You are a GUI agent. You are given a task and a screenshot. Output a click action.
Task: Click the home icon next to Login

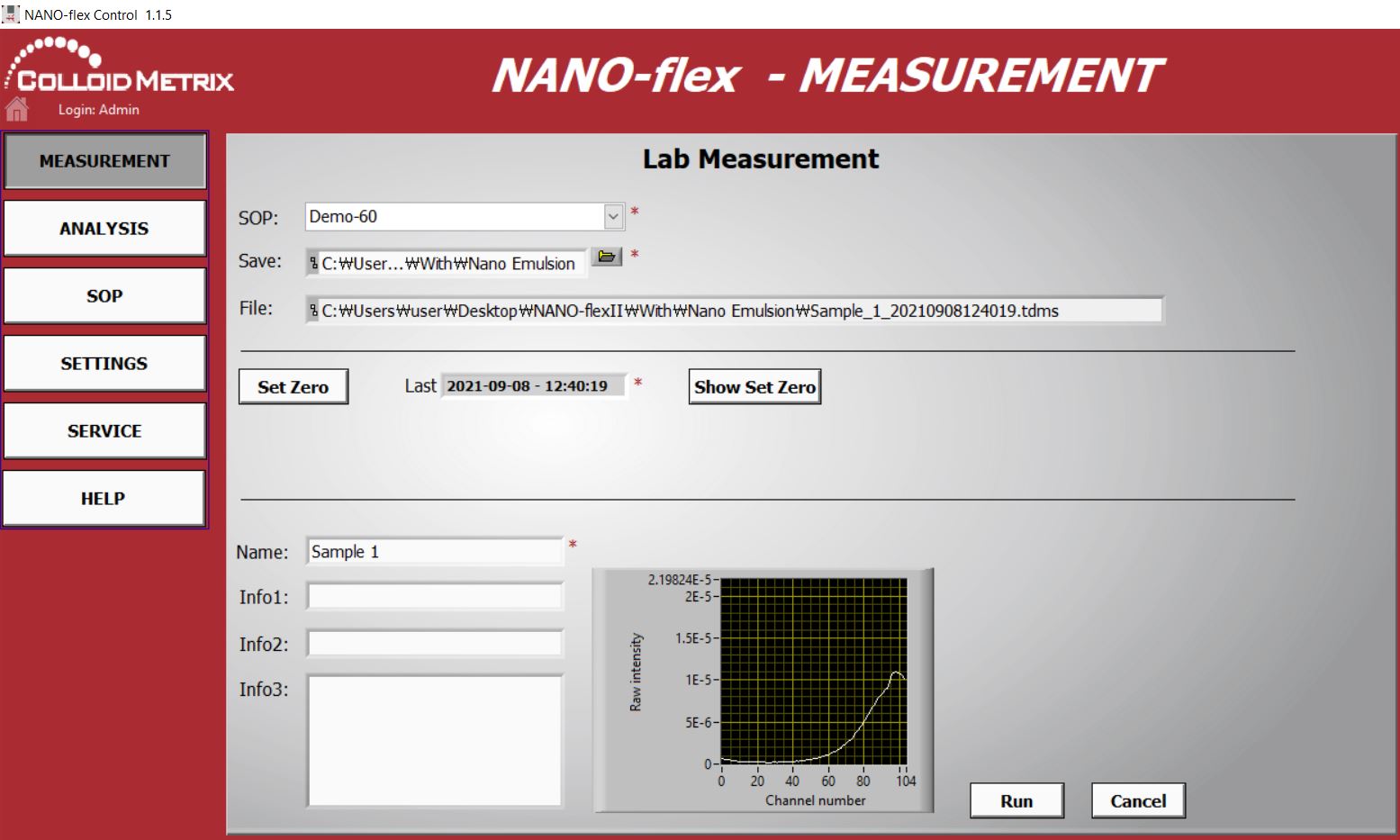tap(17, 109)
